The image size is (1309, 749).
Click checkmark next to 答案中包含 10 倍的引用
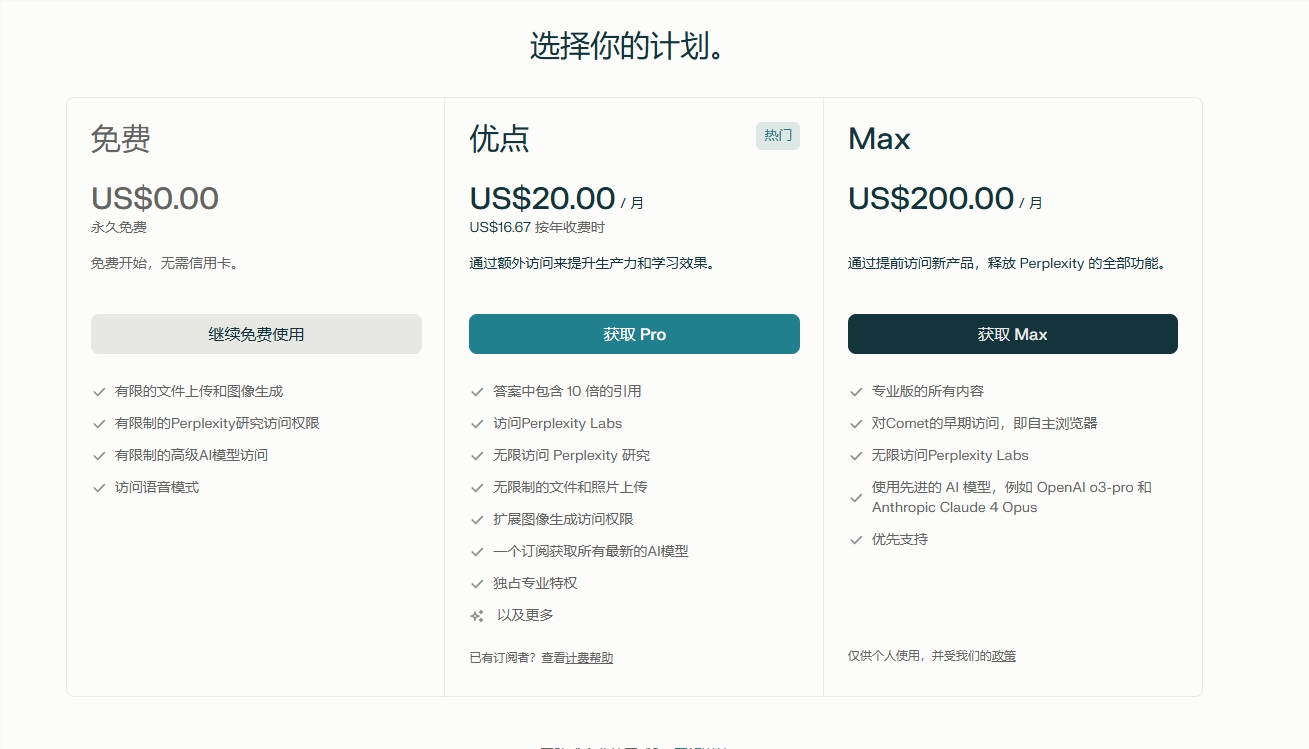pyautogui.click(x=477, y=392)
